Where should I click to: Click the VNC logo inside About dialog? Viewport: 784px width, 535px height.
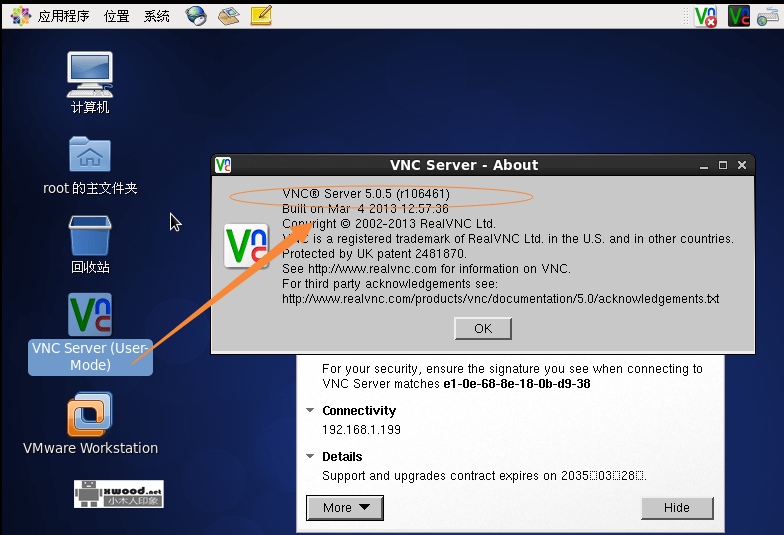point(246,246)
